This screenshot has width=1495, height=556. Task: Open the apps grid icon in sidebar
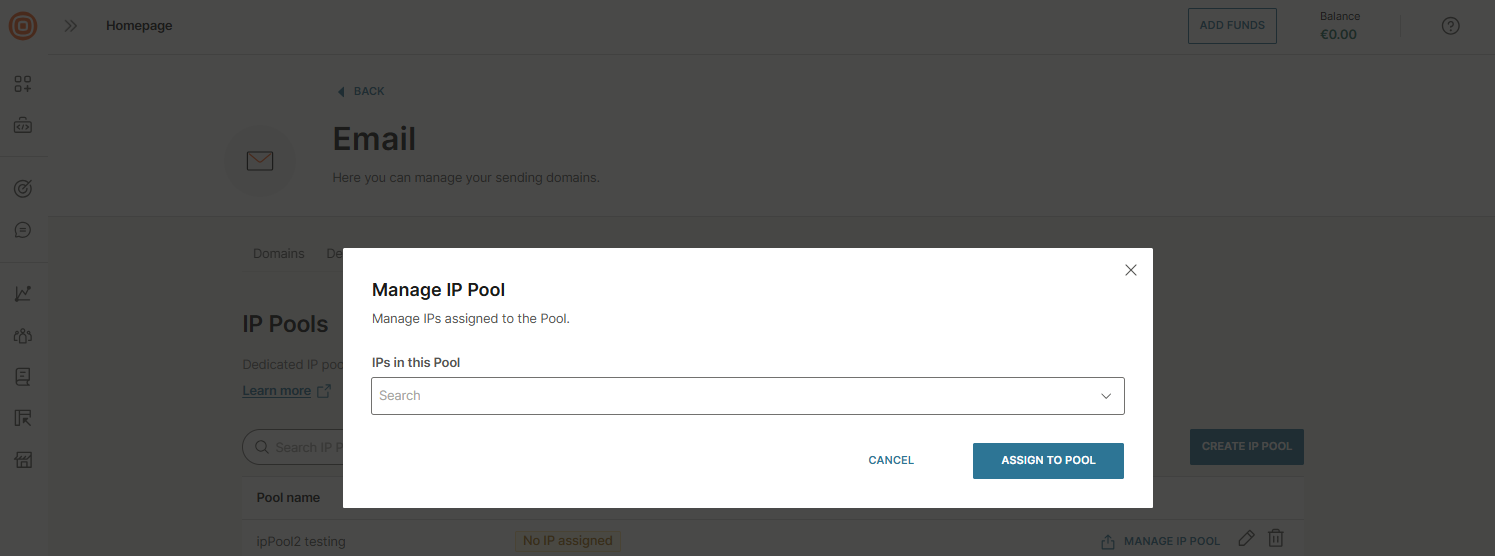pos(23,84)
